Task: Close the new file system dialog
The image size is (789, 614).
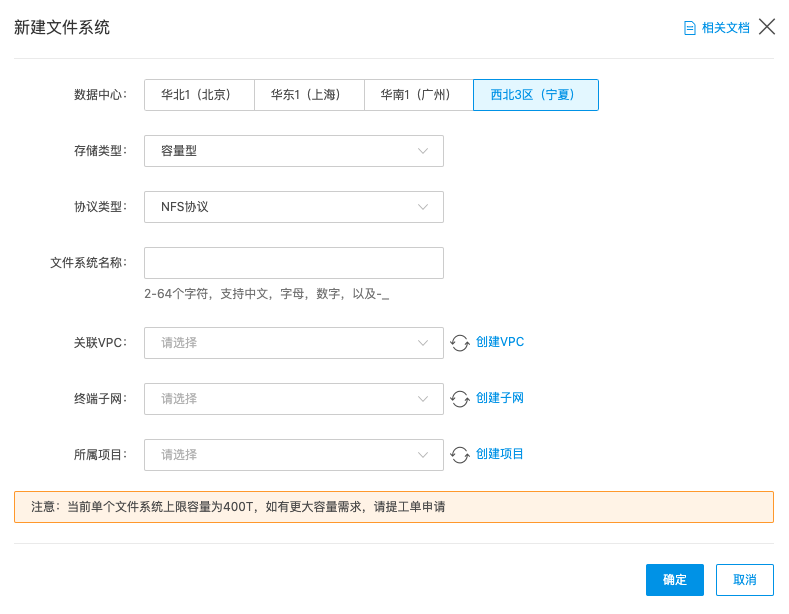Action: [x=767, y=27]
